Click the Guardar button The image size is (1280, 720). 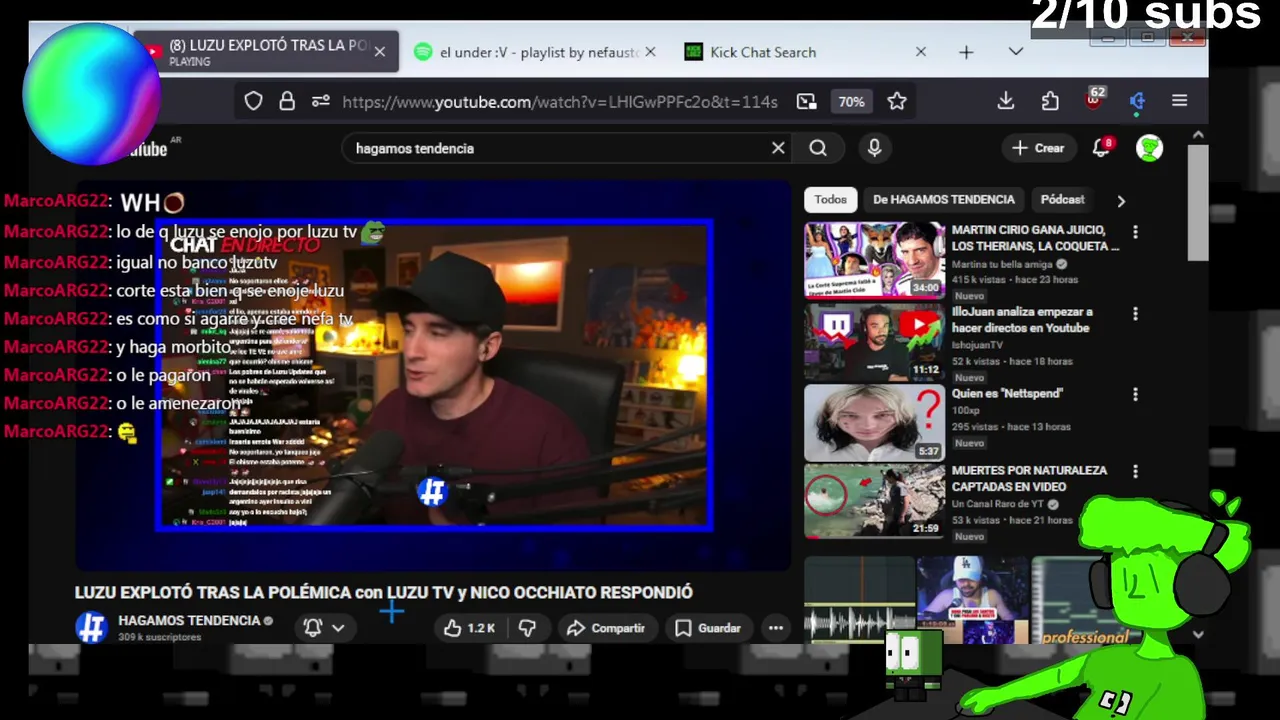(x=708, y=628)
